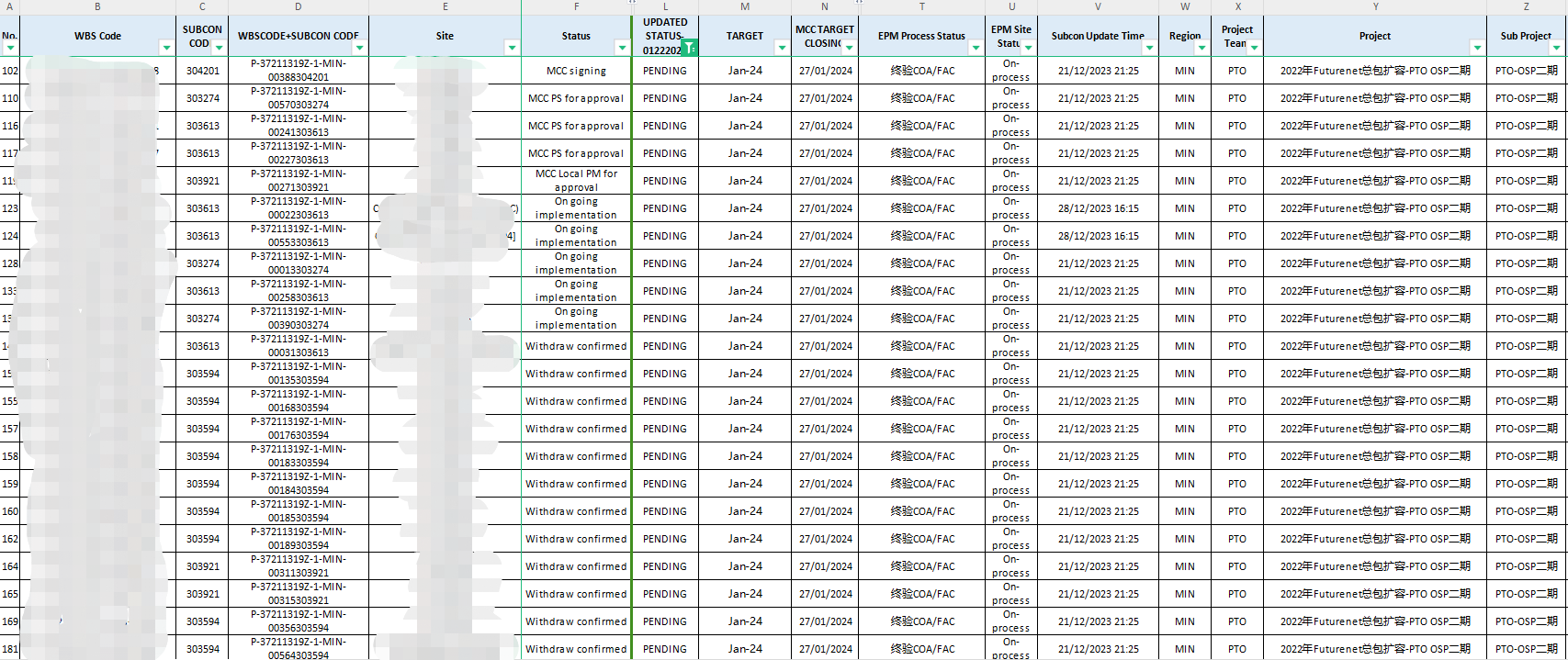Select the cell ending in 00227303613
The height and width of the screenshot is (660, 1568).
click(x=299, y=153)
